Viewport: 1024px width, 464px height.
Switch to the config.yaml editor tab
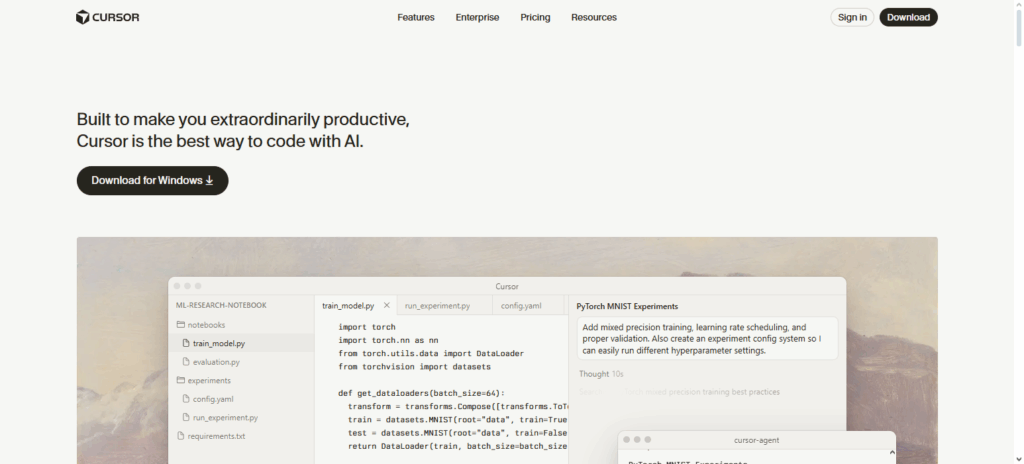pos(521,306)
